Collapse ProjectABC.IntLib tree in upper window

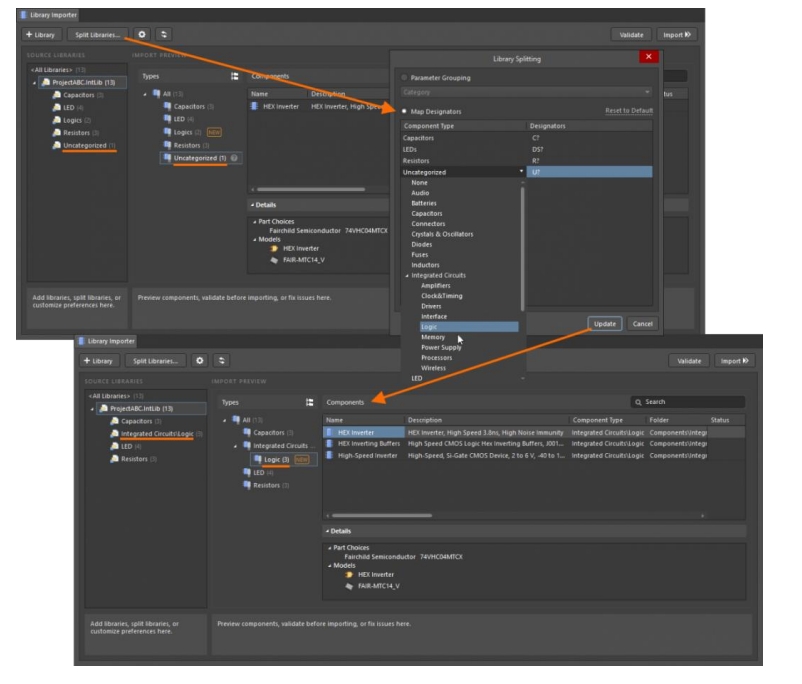tap(34, 82)
